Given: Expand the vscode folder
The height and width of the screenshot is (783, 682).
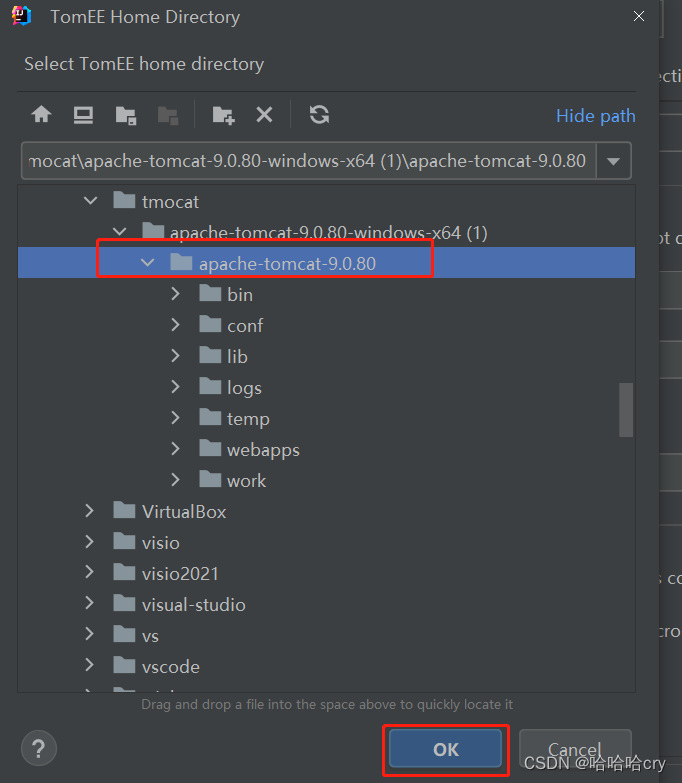Looking at the screenshot, I should (x=89, y=665).
